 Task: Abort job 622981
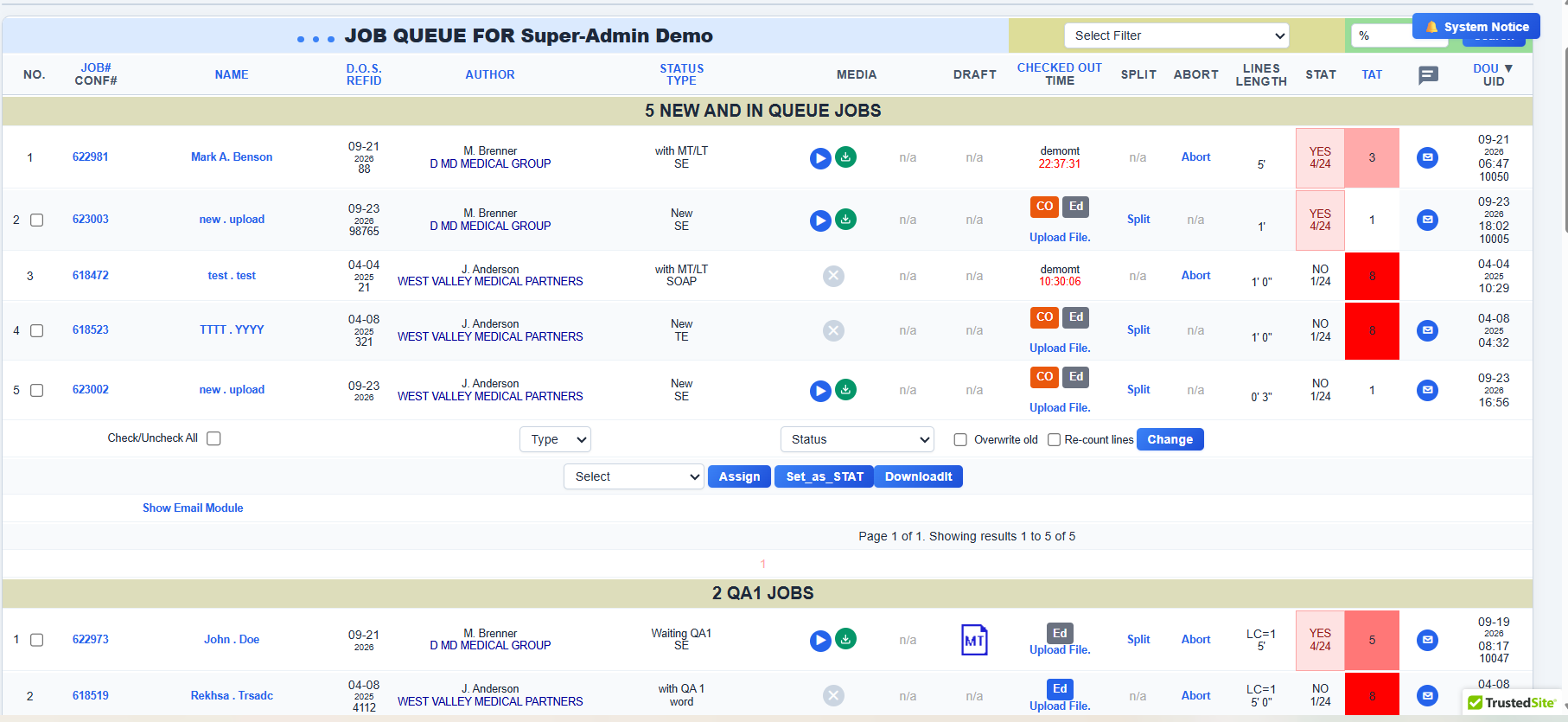[x=1195, y=157]
